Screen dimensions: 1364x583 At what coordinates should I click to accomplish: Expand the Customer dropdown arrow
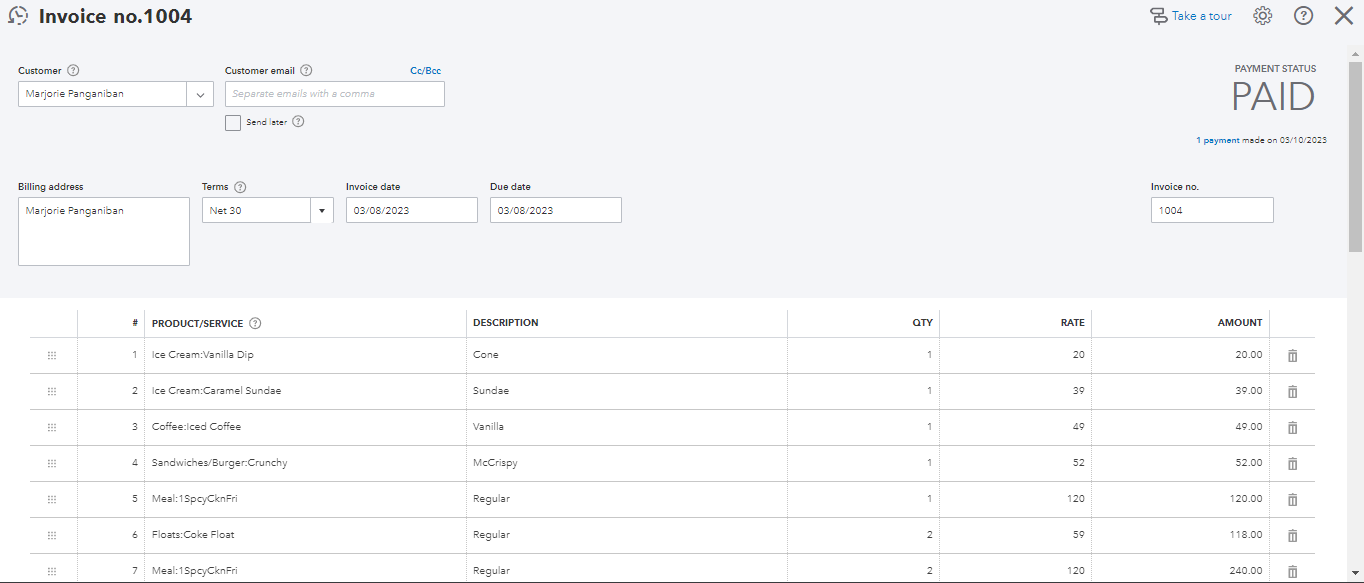point(201,94)
